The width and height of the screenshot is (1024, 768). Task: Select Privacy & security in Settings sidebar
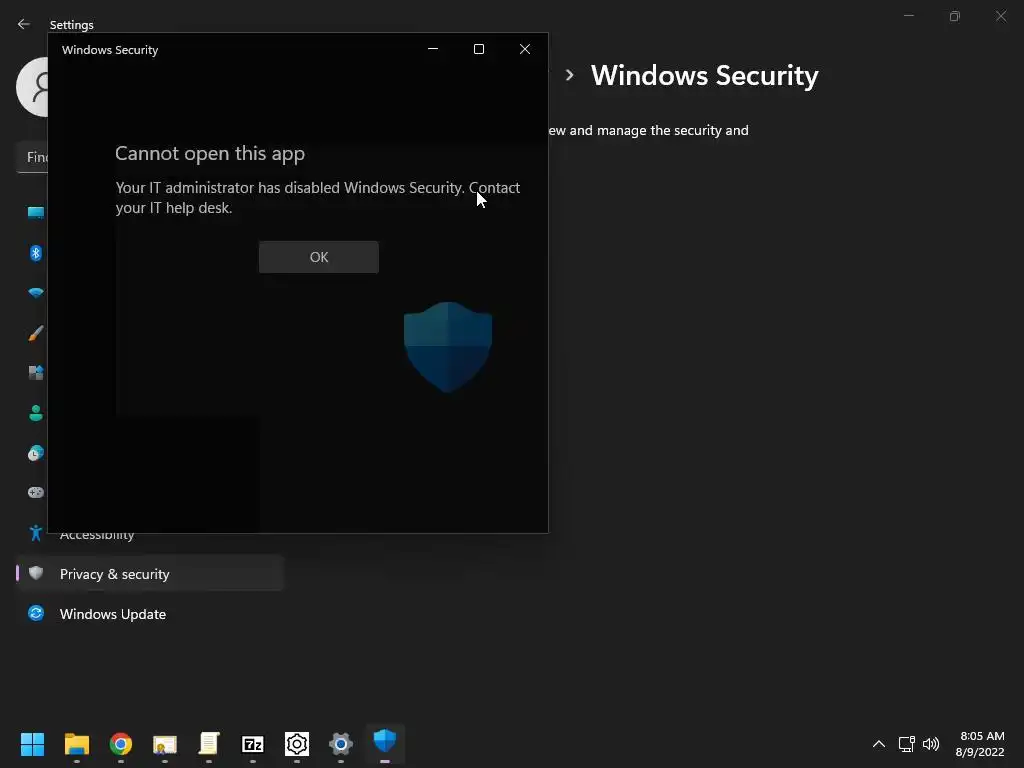[x=150, y=573]
